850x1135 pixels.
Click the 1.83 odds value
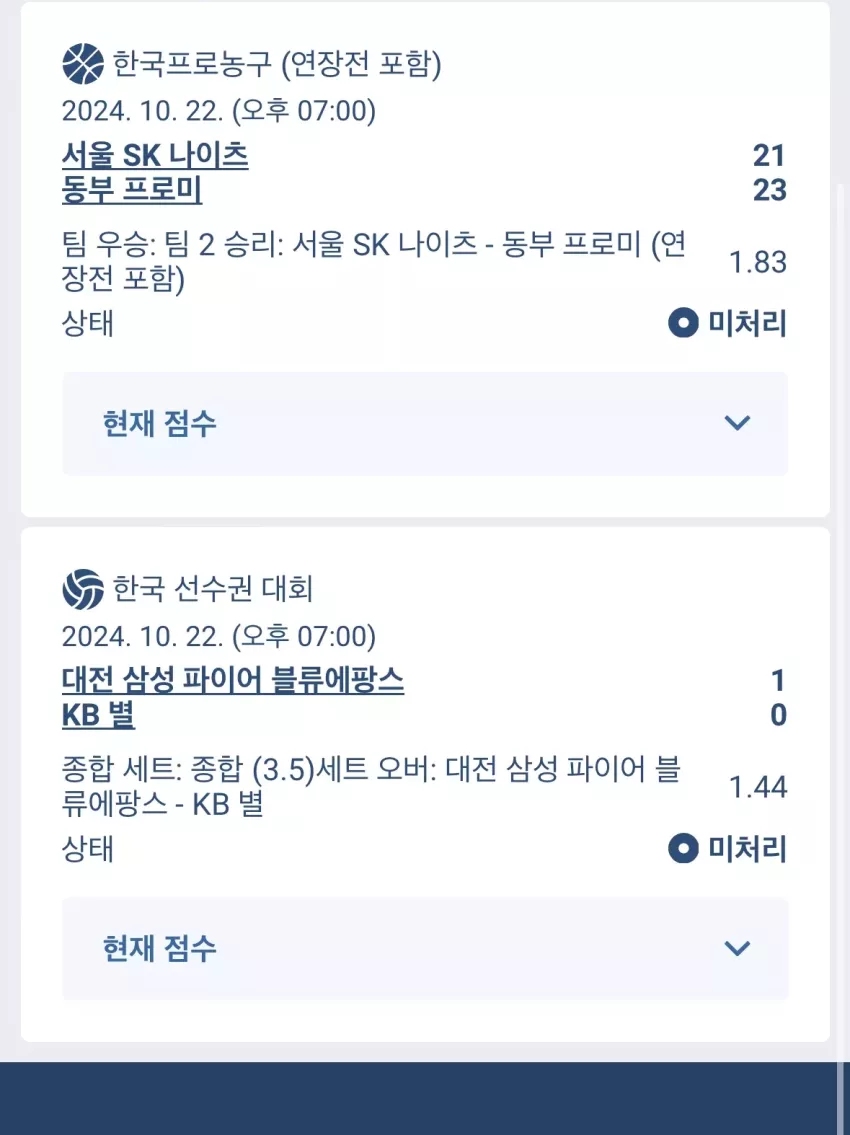(757, 262)
